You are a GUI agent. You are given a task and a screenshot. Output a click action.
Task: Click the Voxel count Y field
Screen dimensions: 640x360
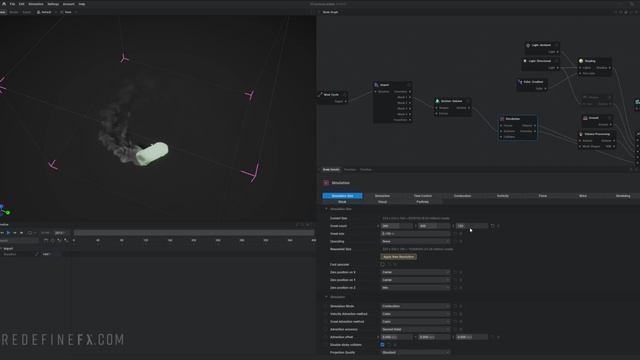(434, 226)
